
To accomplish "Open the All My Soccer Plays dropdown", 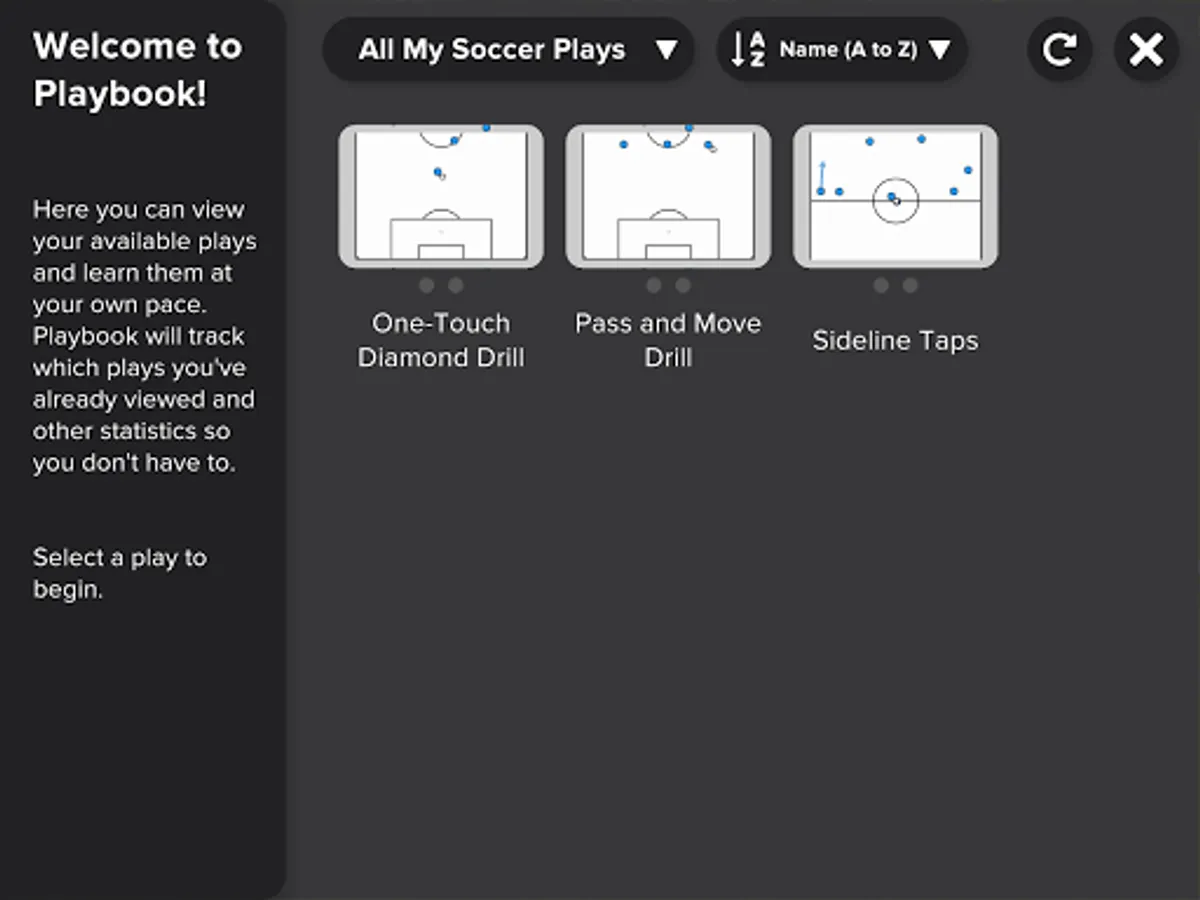I will pos(492,49).
